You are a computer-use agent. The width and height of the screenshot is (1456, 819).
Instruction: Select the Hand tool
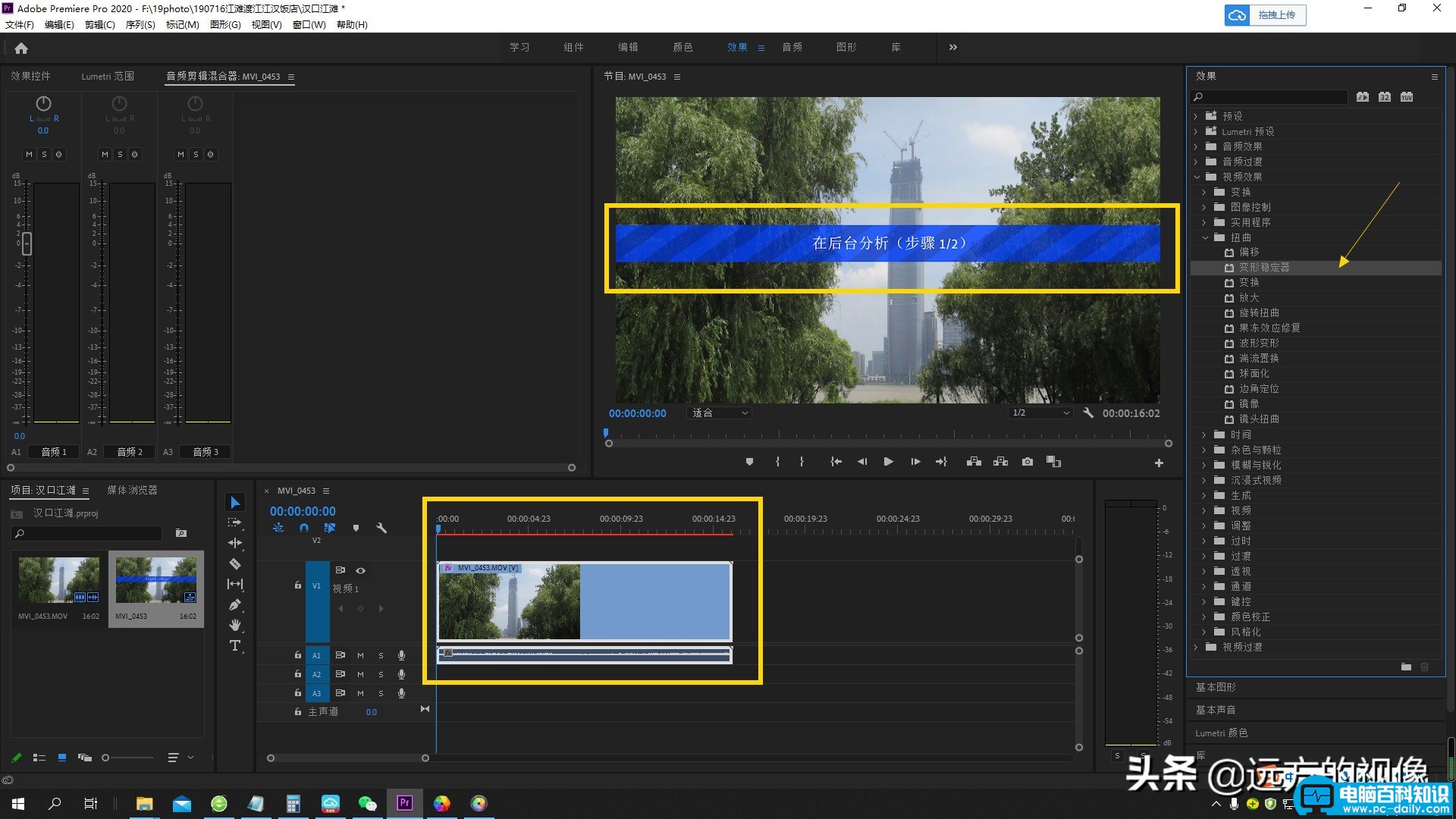(235, 625)
